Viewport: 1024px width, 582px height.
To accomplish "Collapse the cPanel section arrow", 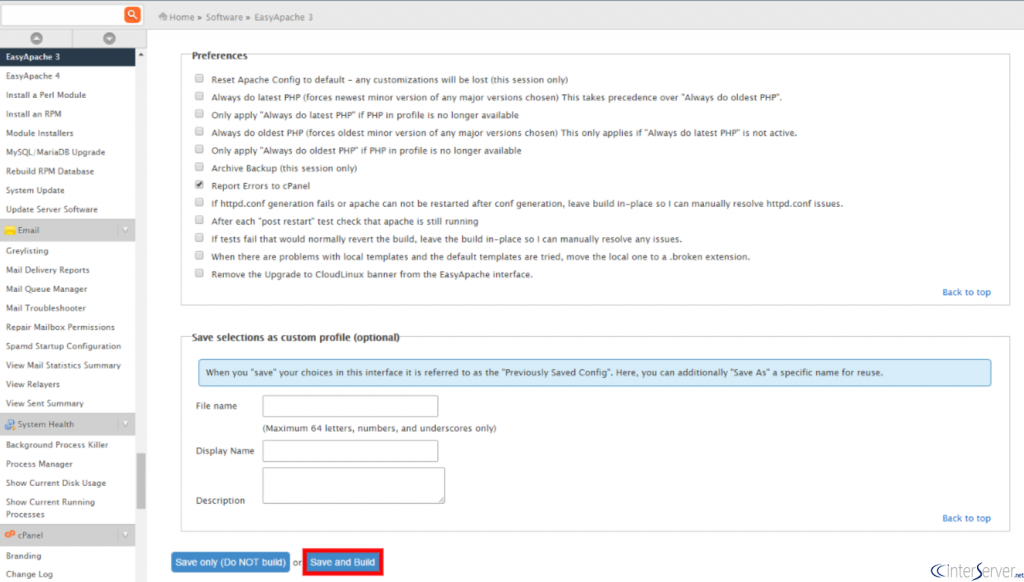I will pyautogui.click(x=125, y=535).
